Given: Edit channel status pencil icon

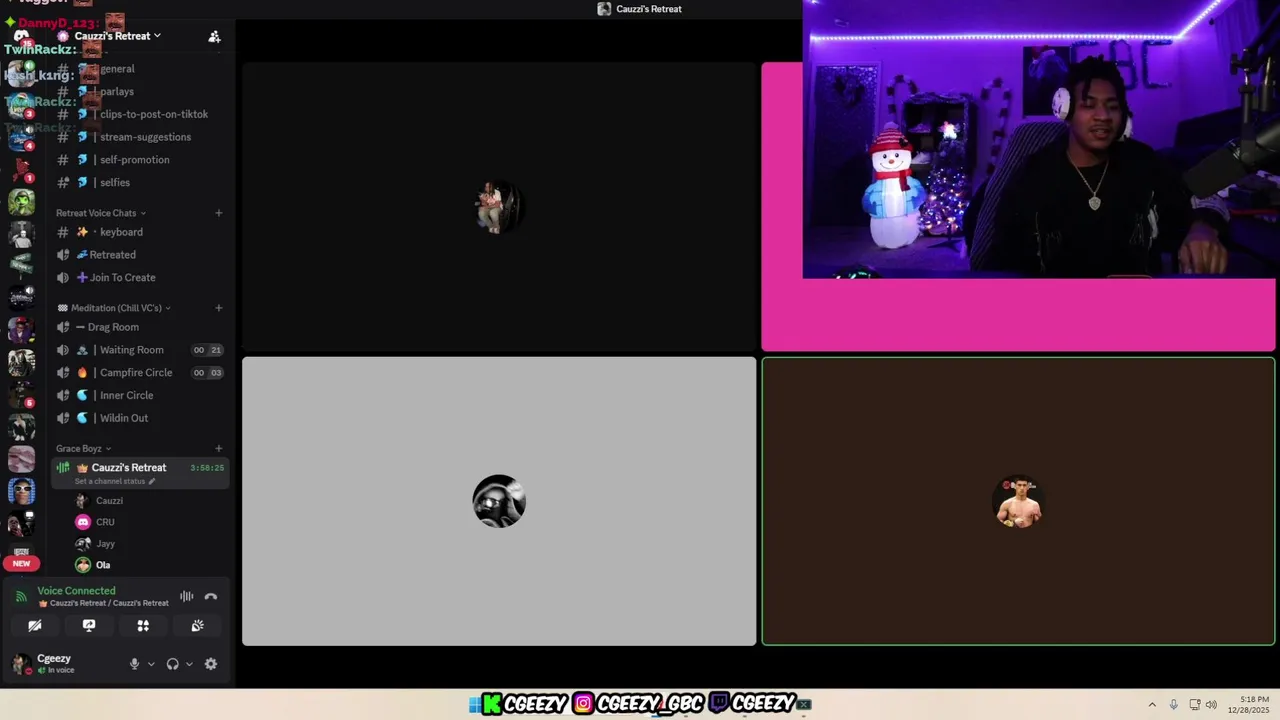Looking at the screenshot, I should [x=152, y=481].
